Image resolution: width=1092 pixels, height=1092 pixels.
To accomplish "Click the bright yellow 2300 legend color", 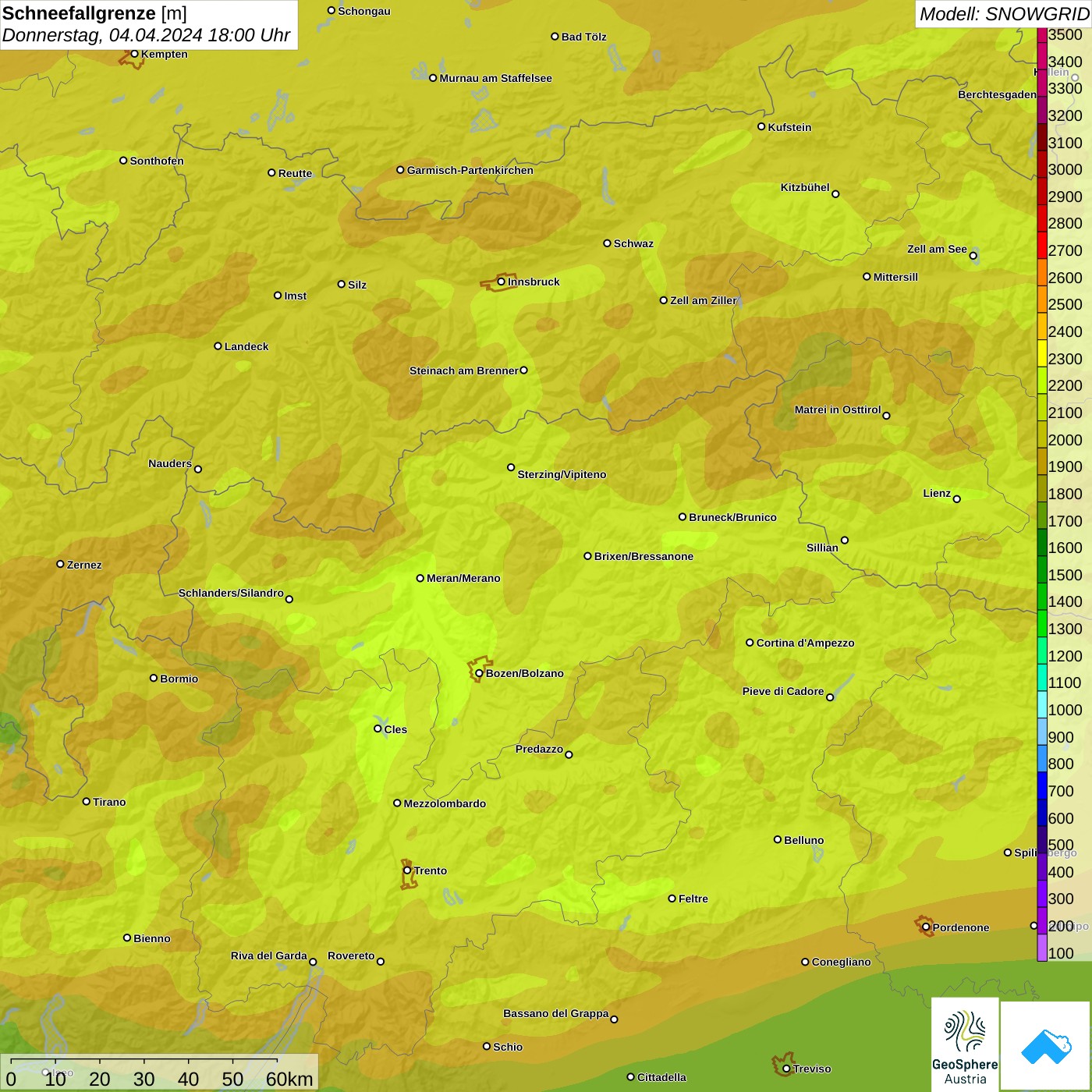I will 1042,353.
